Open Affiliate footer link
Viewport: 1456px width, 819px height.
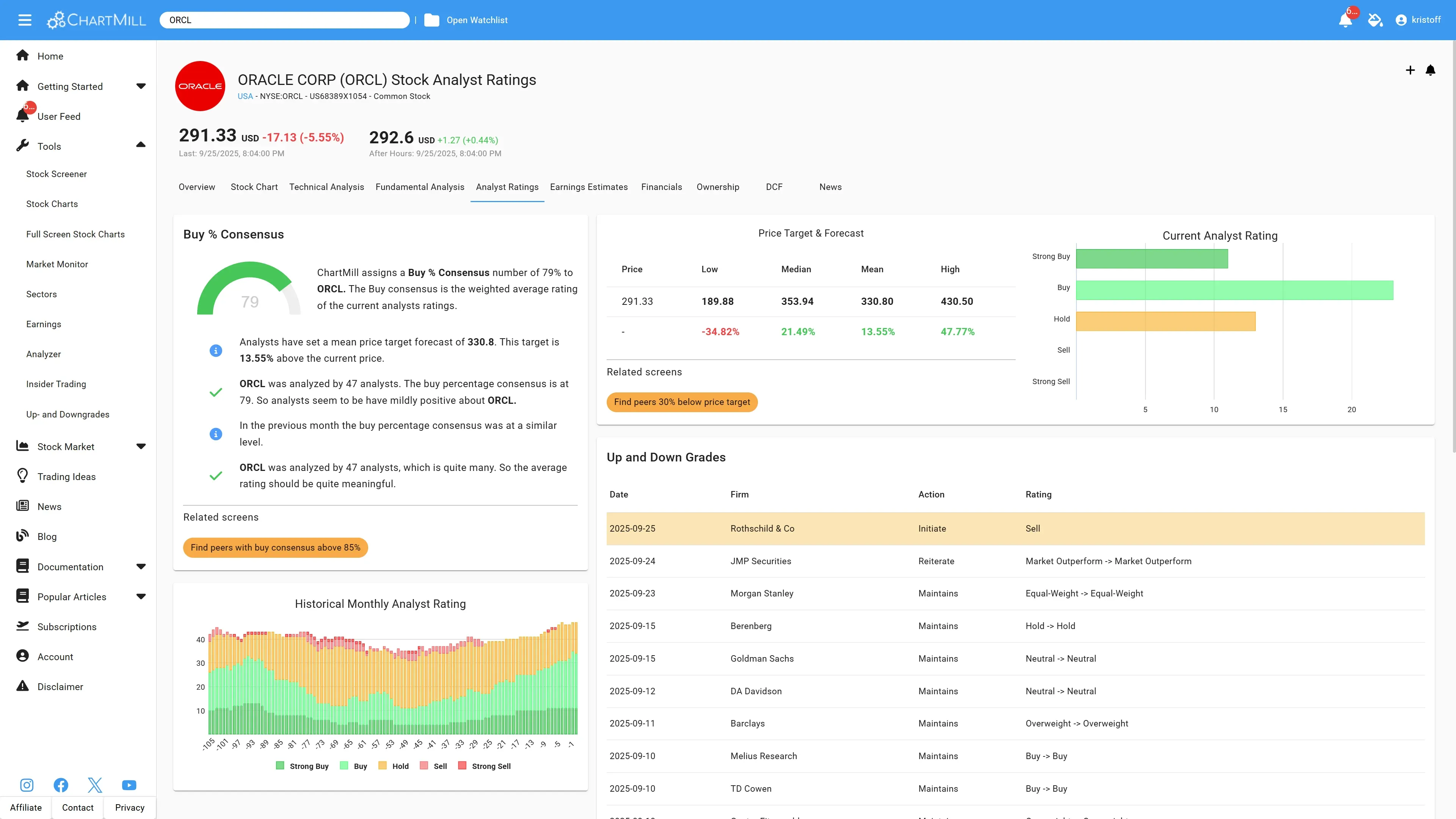pyautogui.click(x=26, y=807)
